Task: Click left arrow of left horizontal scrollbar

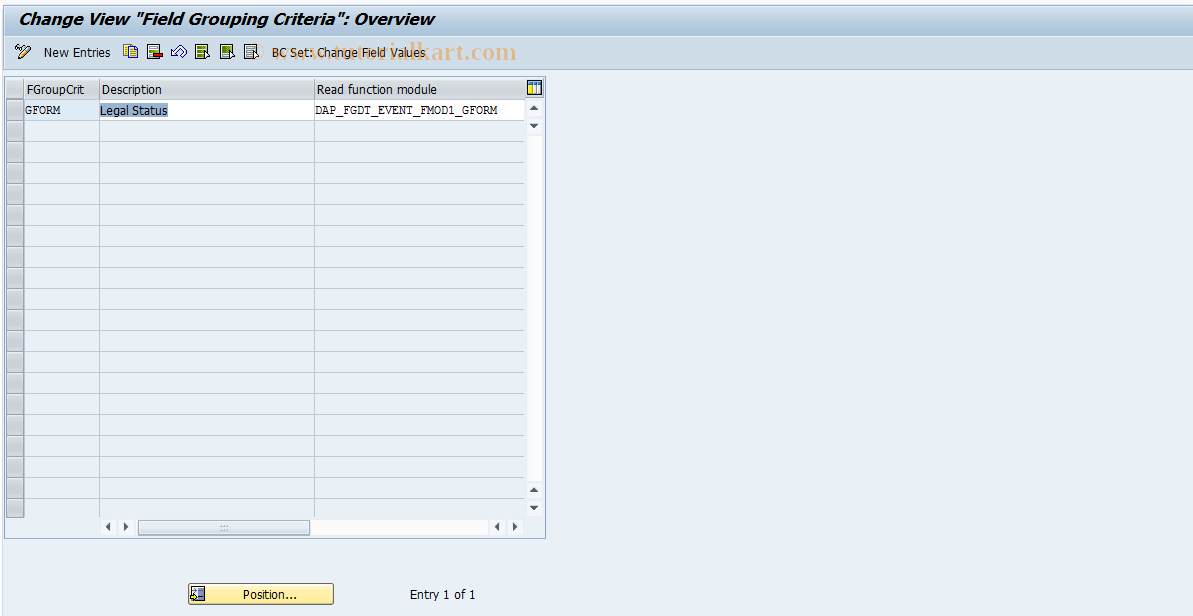Action: pyautogui.click(x=108, y=526)
